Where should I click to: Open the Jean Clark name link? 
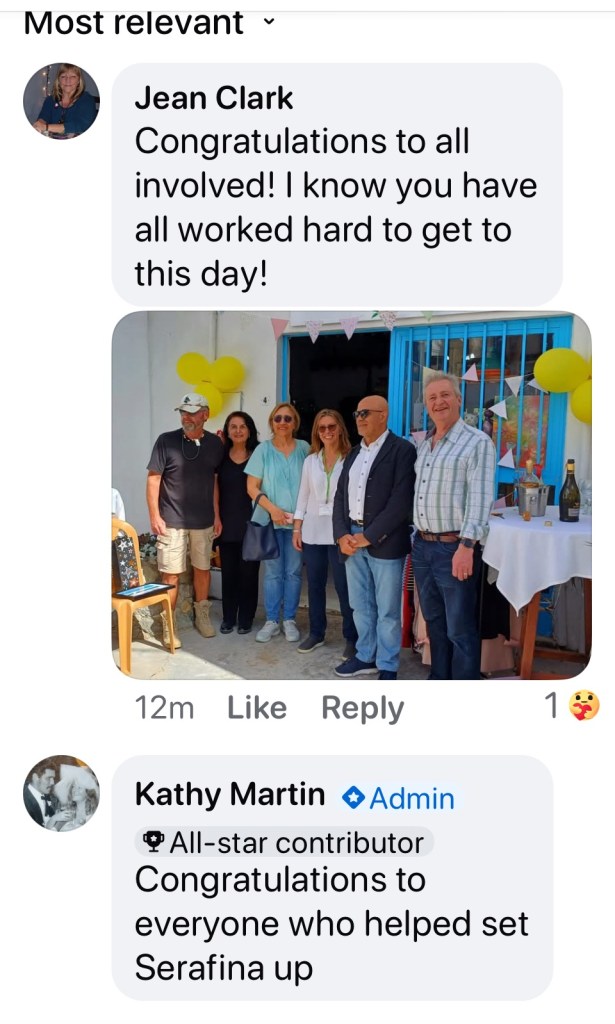pyautogui.click(x=213, y=99)
